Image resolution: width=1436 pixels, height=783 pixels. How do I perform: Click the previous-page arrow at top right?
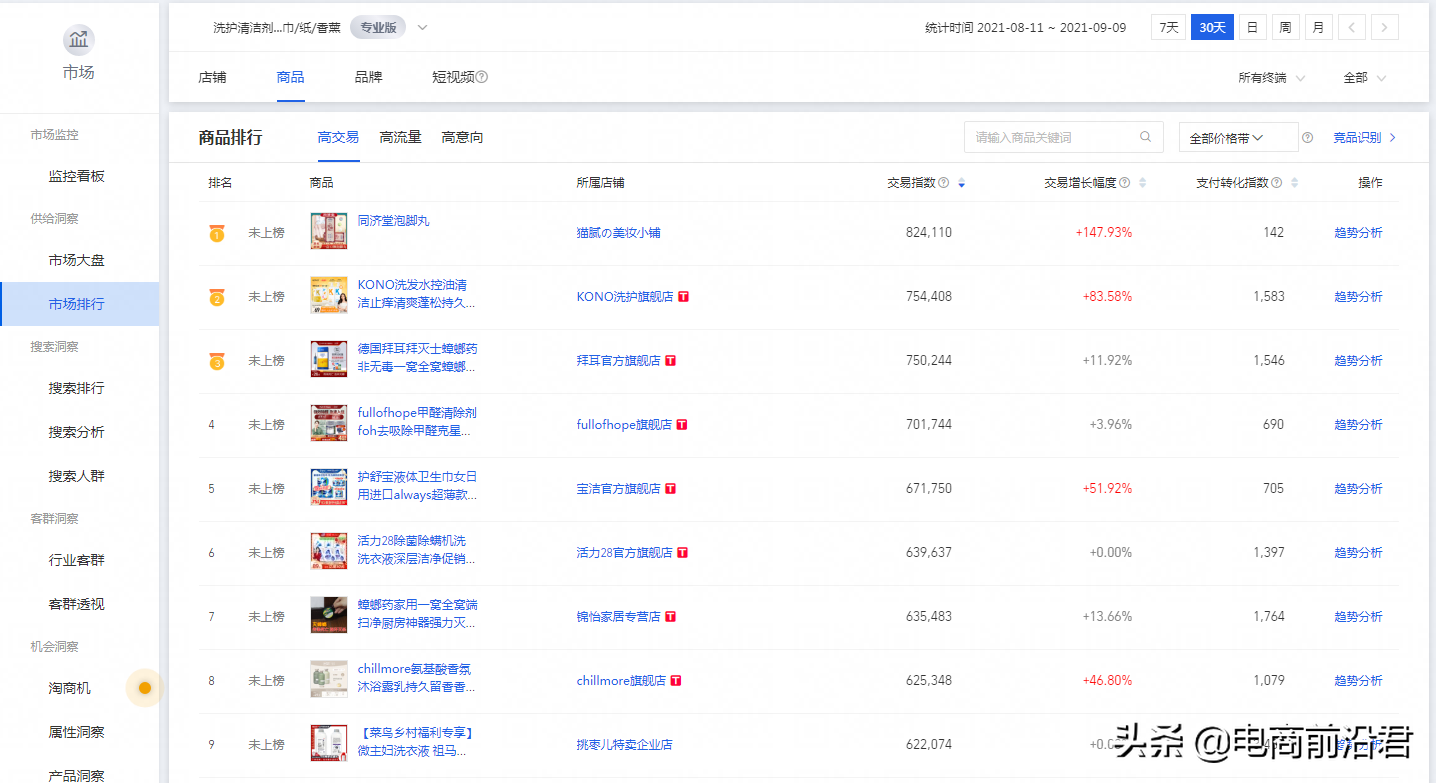[x=1351, y=27]
